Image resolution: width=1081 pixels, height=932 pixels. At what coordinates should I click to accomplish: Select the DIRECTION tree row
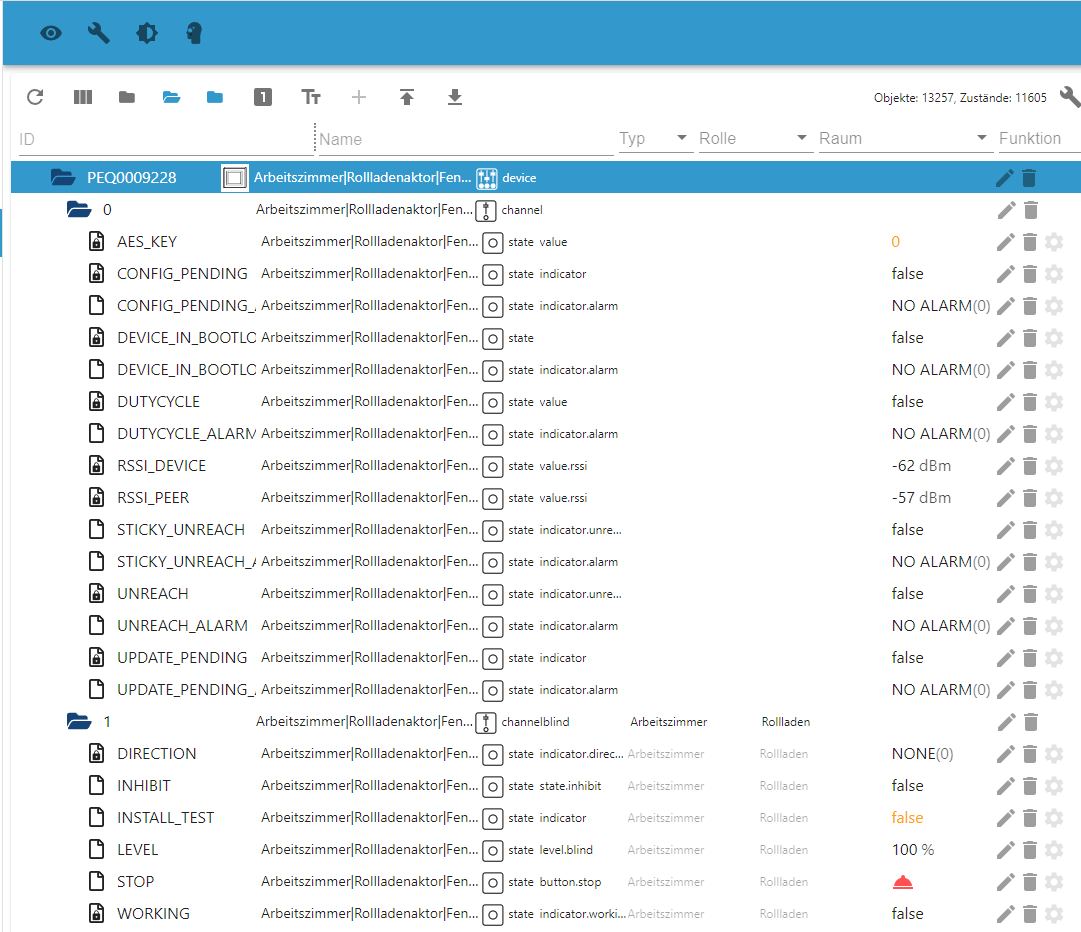[x=546, y=754]
